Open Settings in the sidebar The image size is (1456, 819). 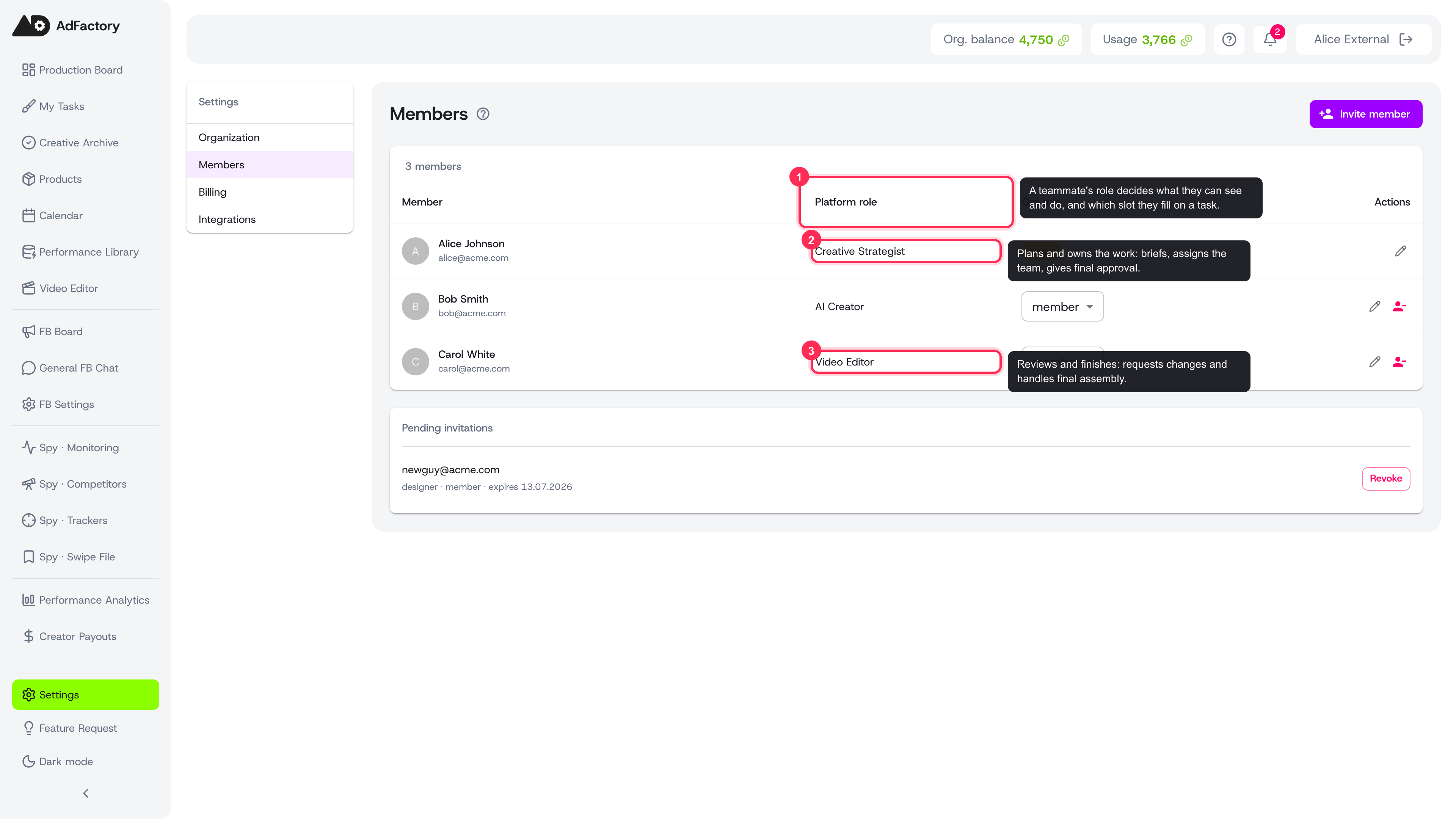point(85,695)
